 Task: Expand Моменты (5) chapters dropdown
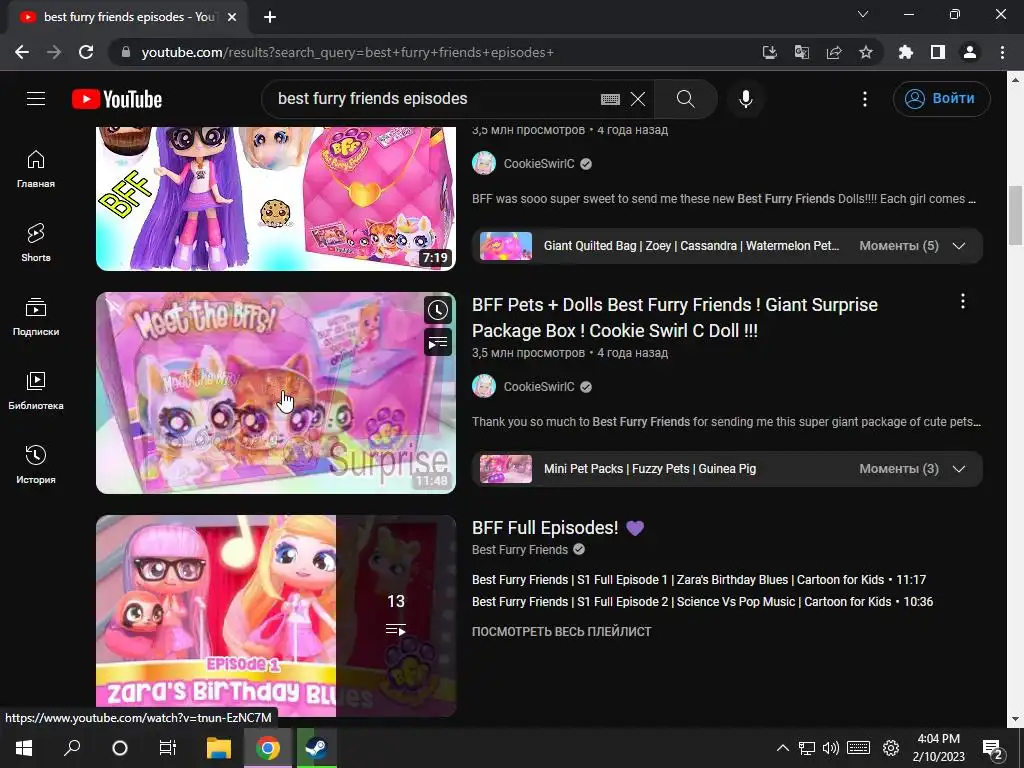coord(958,246)
